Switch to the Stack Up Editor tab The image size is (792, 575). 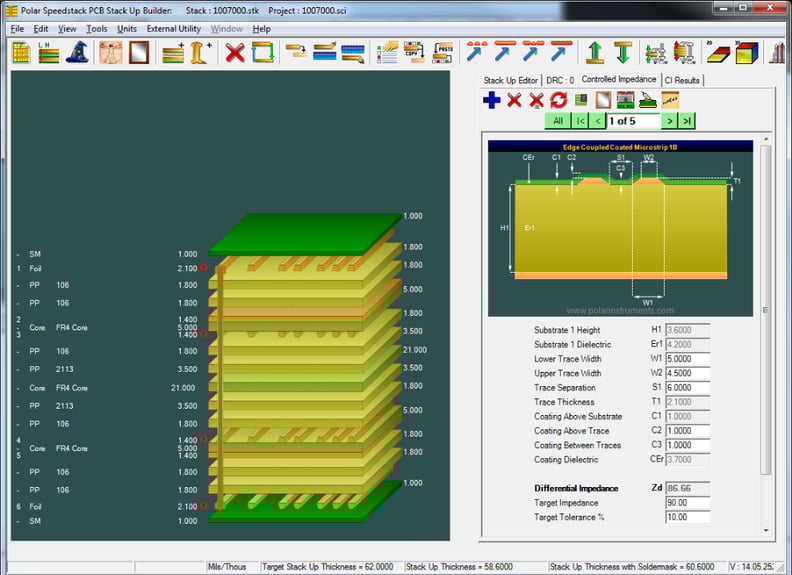pos(510,80)
